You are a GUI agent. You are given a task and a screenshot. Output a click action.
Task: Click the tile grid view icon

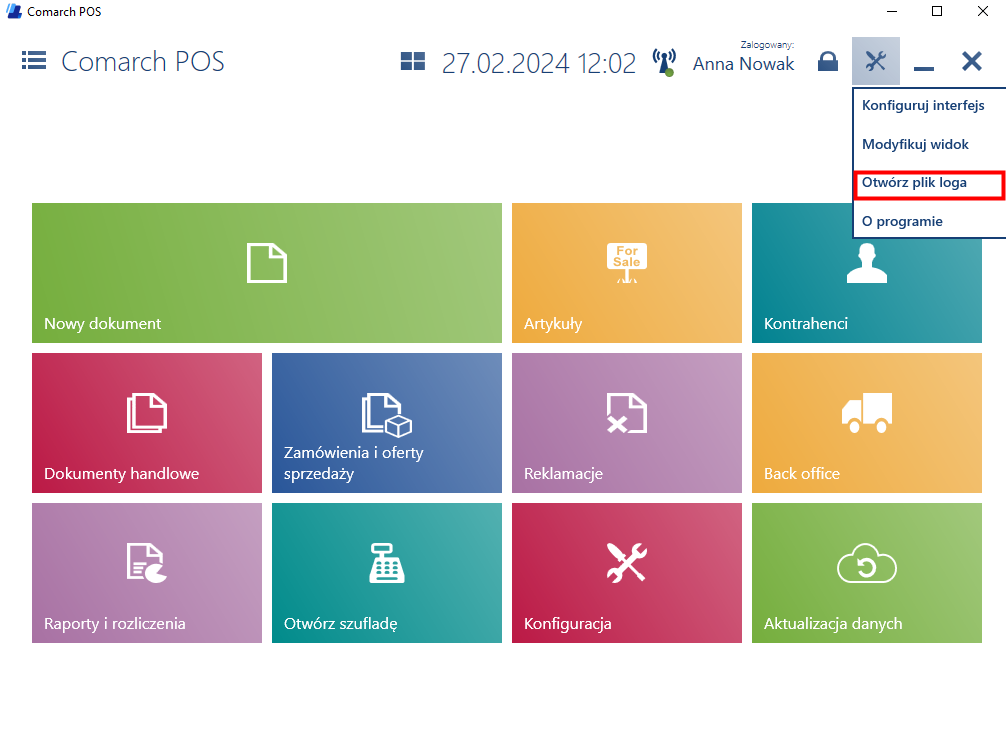click(x=413, y=61)
